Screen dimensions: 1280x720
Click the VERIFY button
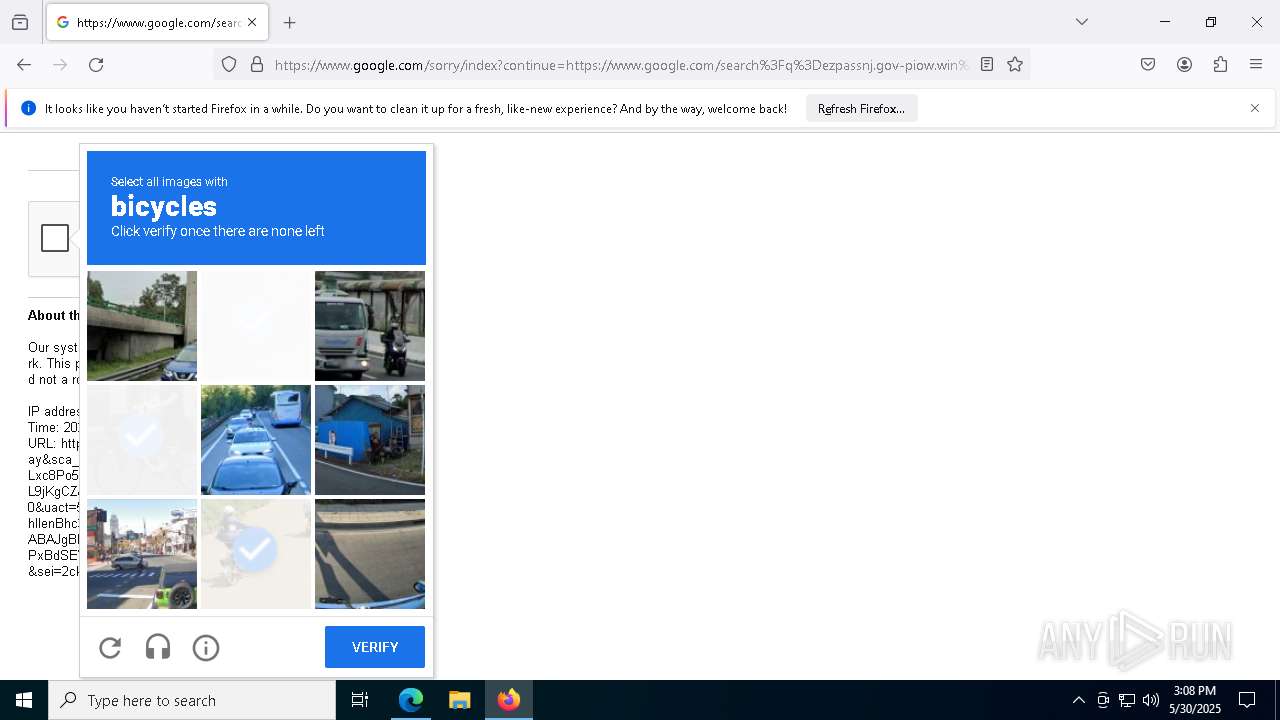coord(375,647)
